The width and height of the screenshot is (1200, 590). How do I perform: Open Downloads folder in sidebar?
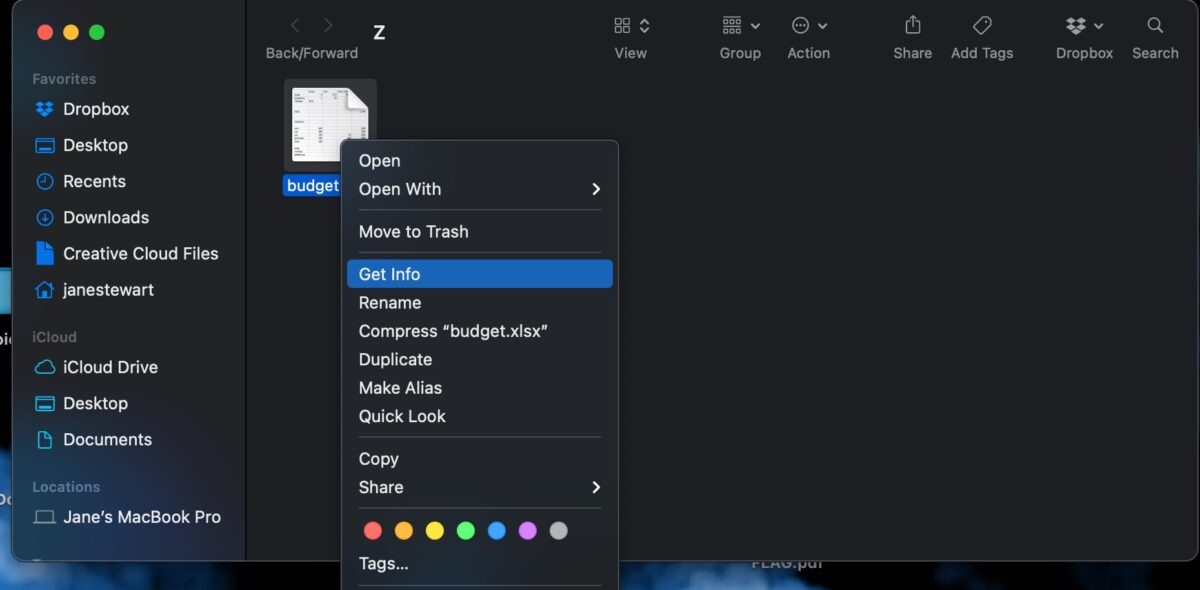106,217
